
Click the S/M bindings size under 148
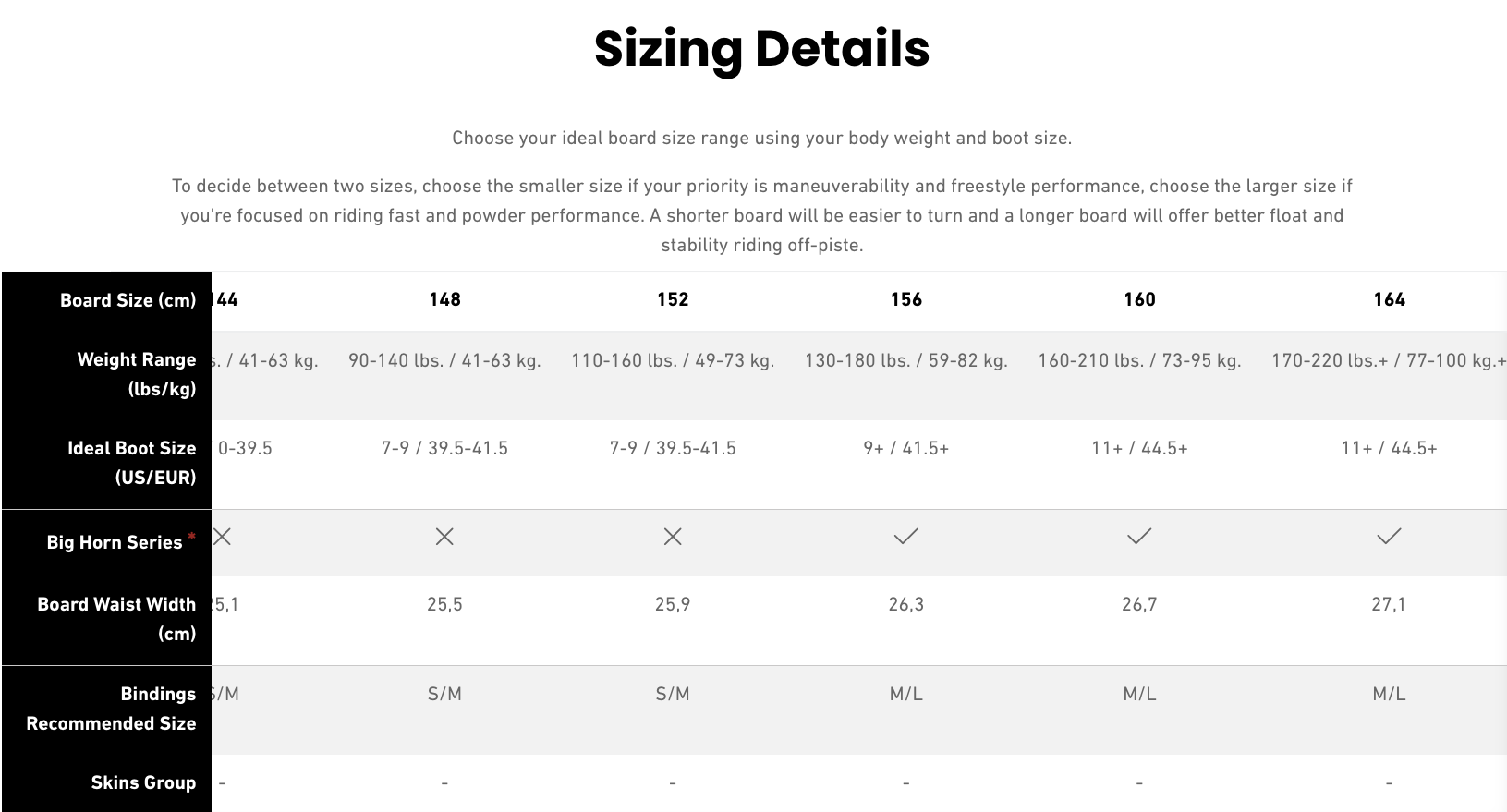pos(444,694)
